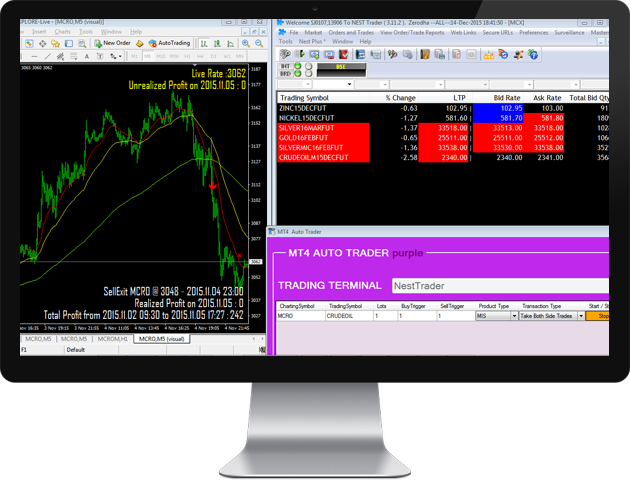The width and height of the screenshot is (630, 480).
Task: Open Nest Plus menu
Action: pyautogui.click(x=312, y=41)
